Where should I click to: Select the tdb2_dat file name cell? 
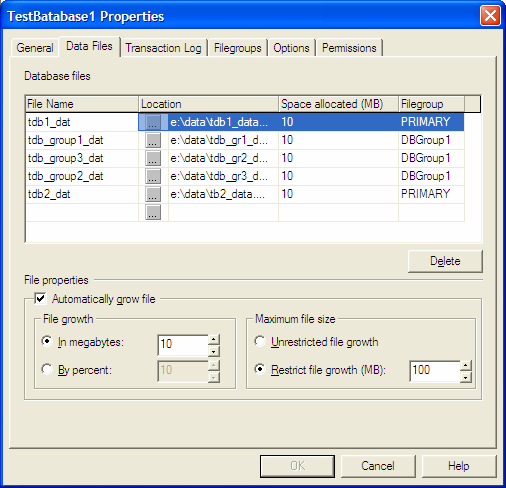[x=82, y=194]
